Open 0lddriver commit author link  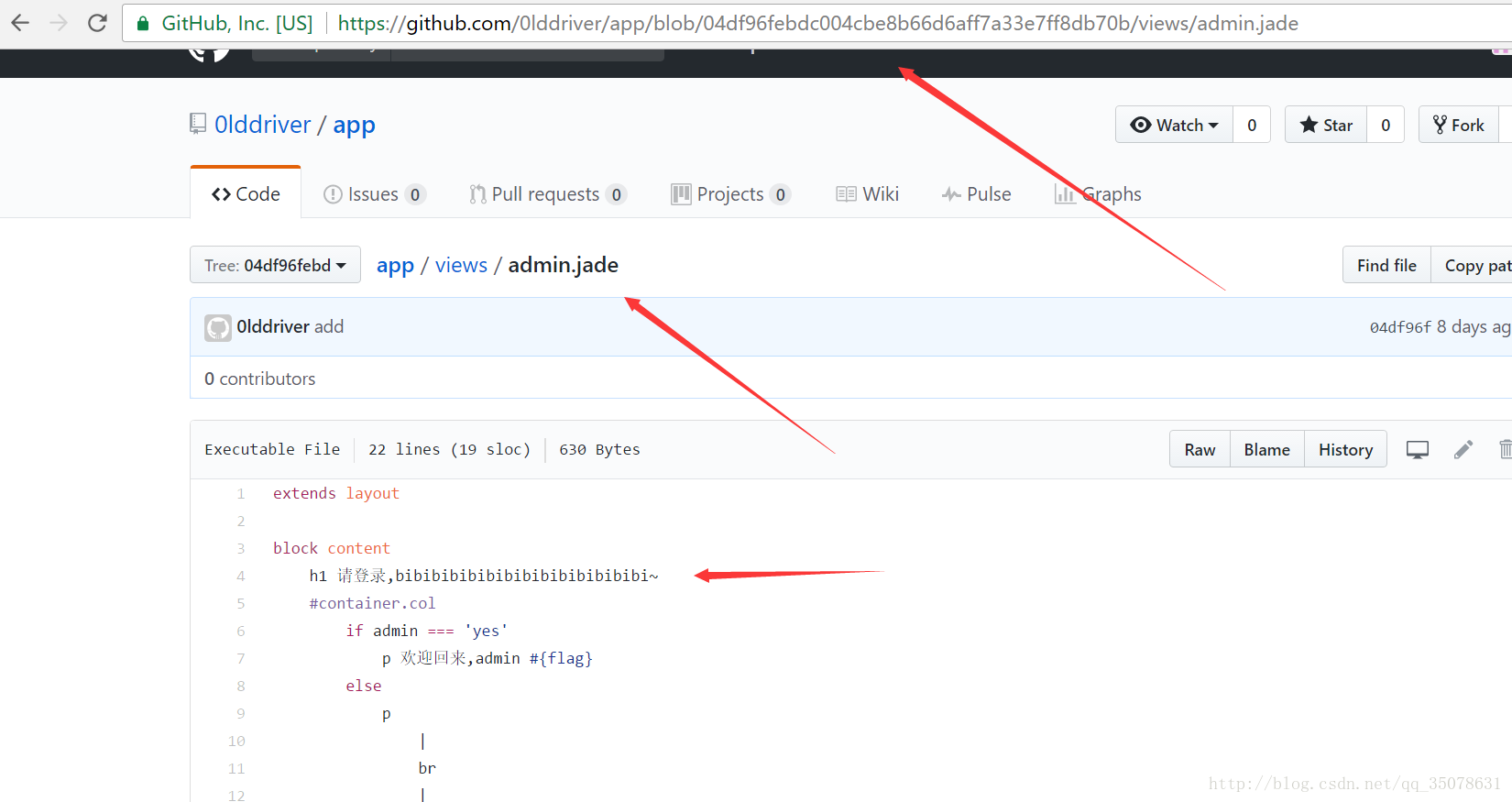click(x=273, y=326)
